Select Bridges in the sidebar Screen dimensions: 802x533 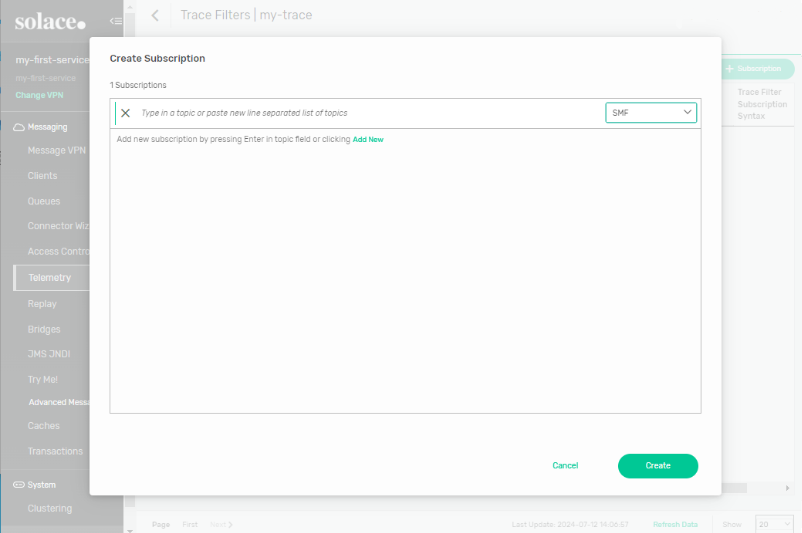pos(44,329)
